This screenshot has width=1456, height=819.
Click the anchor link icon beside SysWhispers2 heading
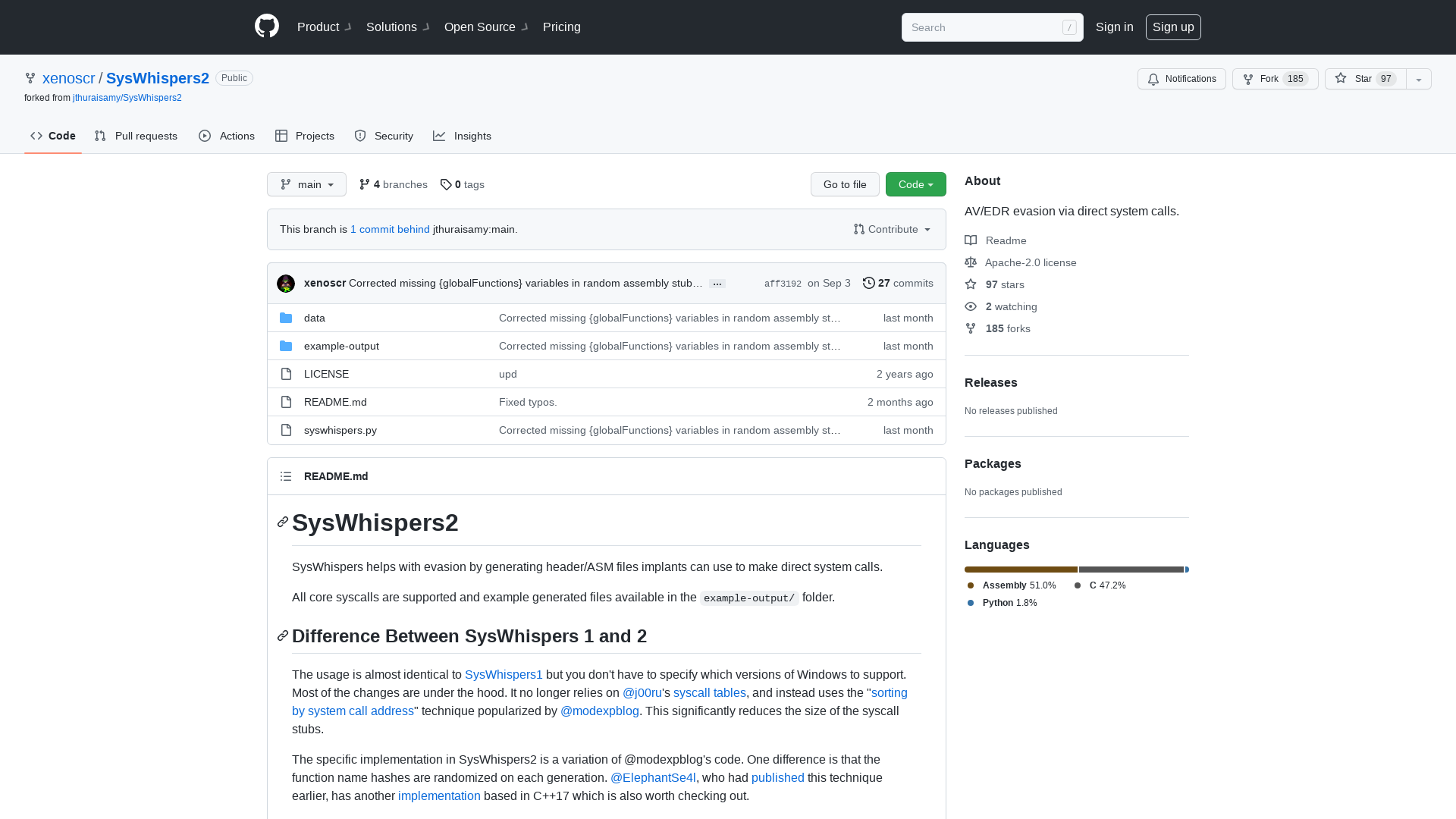283,522
